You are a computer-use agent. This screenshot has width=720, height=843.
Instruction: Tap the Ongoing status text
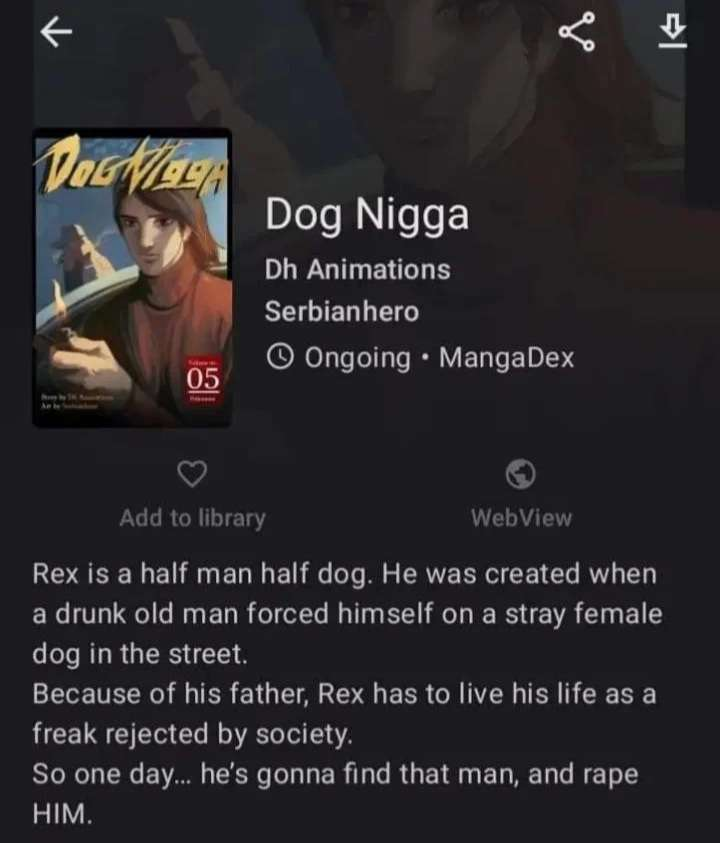click(x=358, y=359)
